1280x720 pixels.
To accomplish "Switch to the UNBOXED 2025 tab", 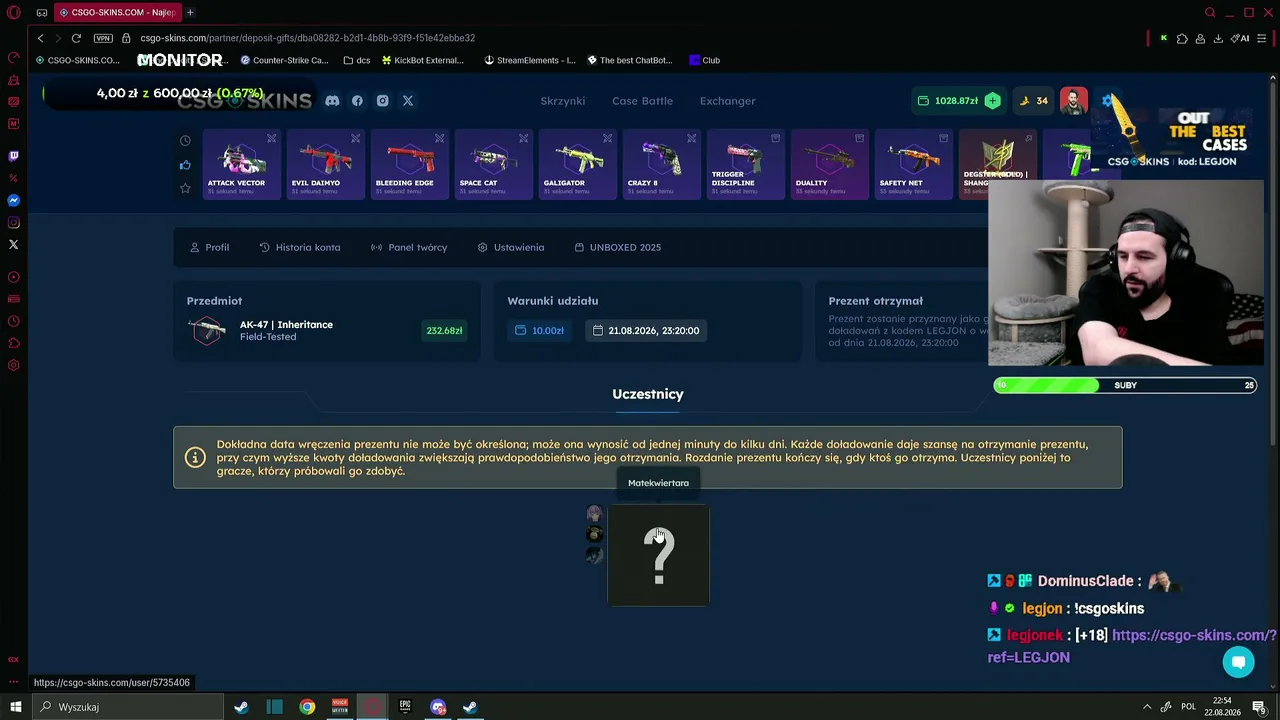I will 618,247.
